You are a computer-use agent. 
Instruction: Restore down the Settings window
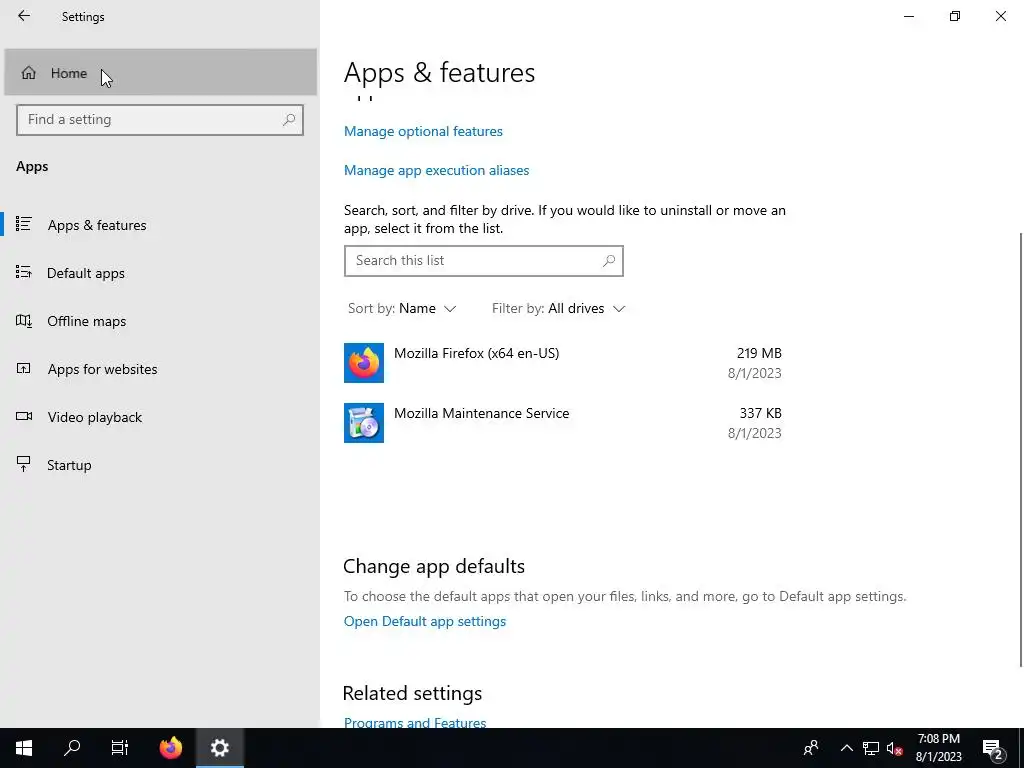tap(955, 16)
